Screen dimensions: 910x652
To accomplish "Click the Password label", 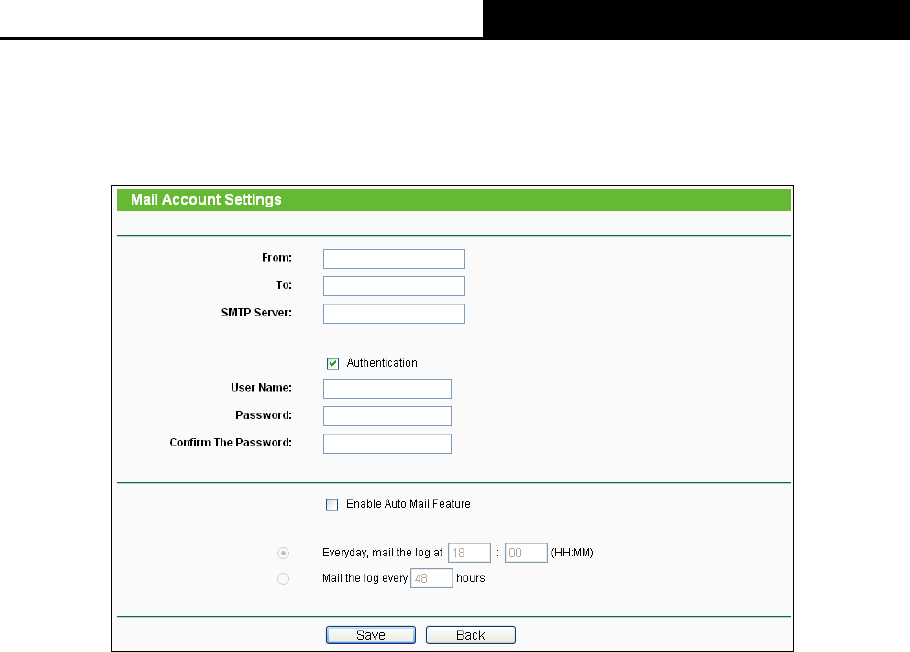I will (x=263, y=415).
